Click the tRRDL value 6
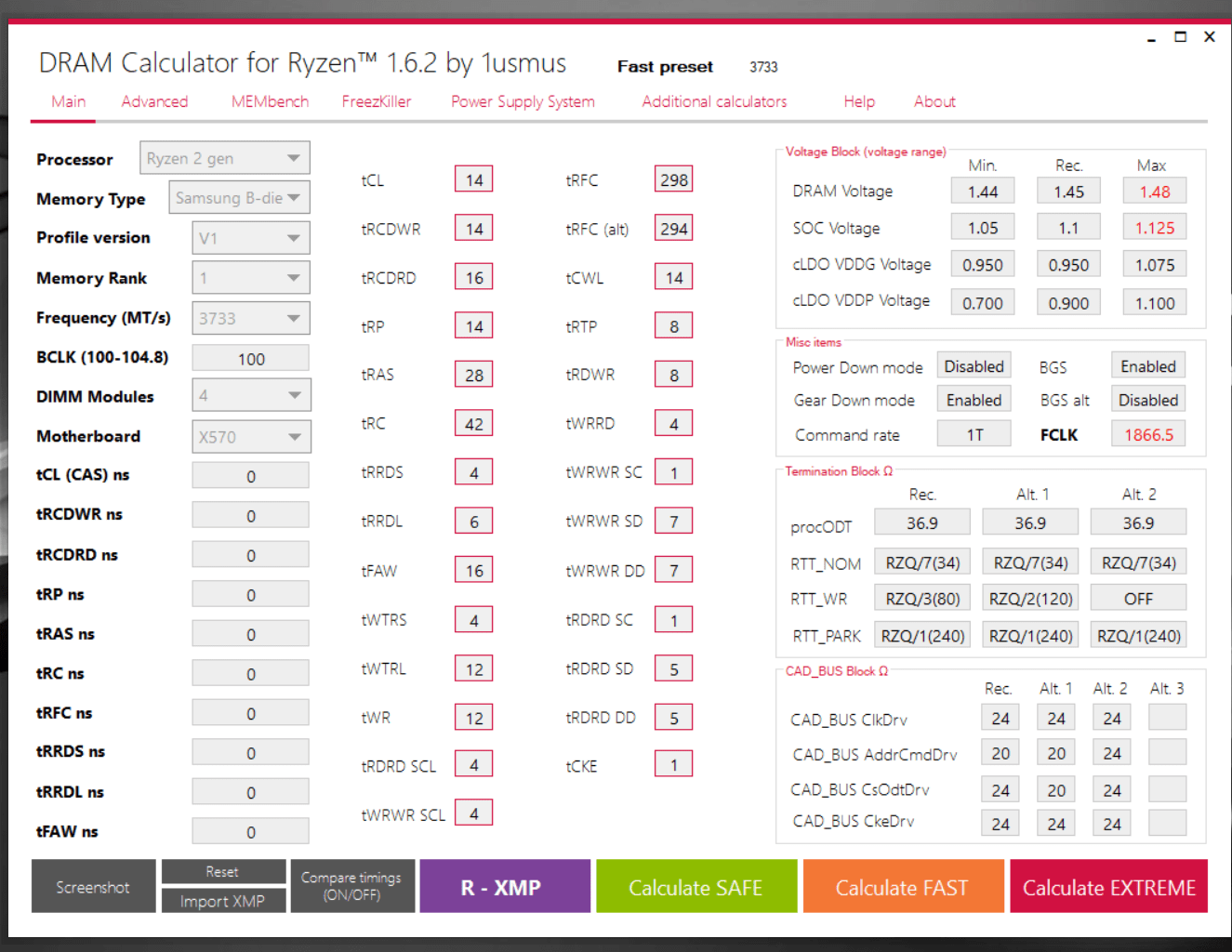1232x952 pixels. [x=474, y=522]
